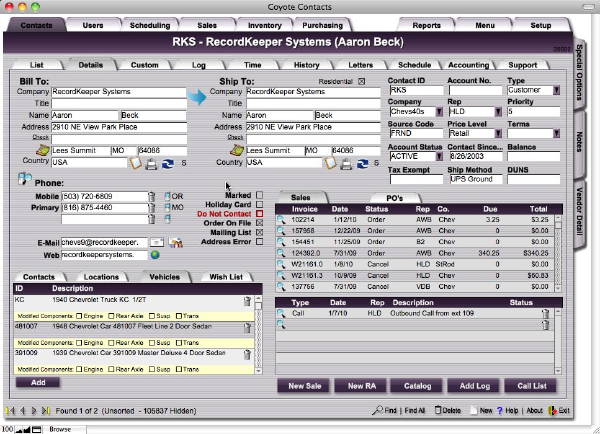
Task: Click the envelope icon next to E-Mail
Action: [x=157, y=242]
